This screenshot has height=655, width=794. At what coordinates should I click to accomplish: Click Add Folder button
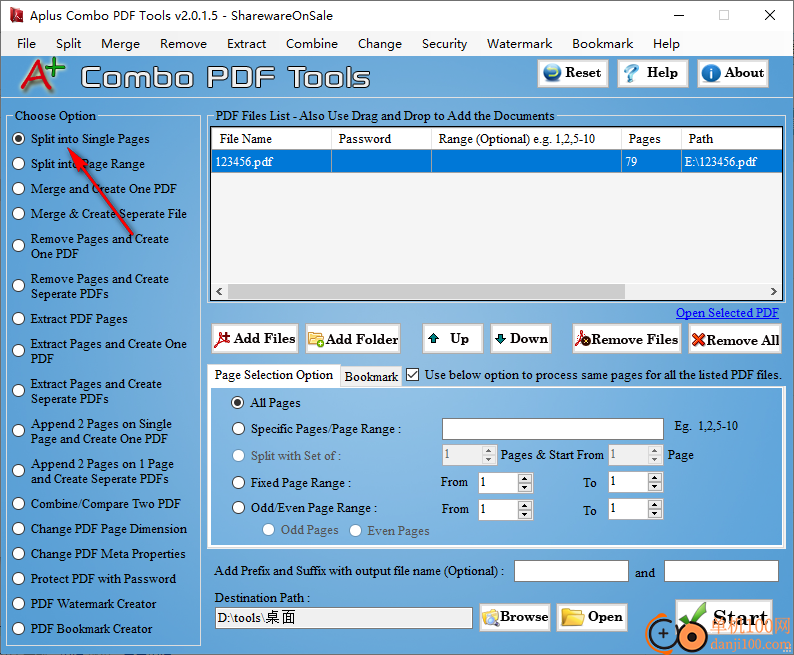point(353,339)
